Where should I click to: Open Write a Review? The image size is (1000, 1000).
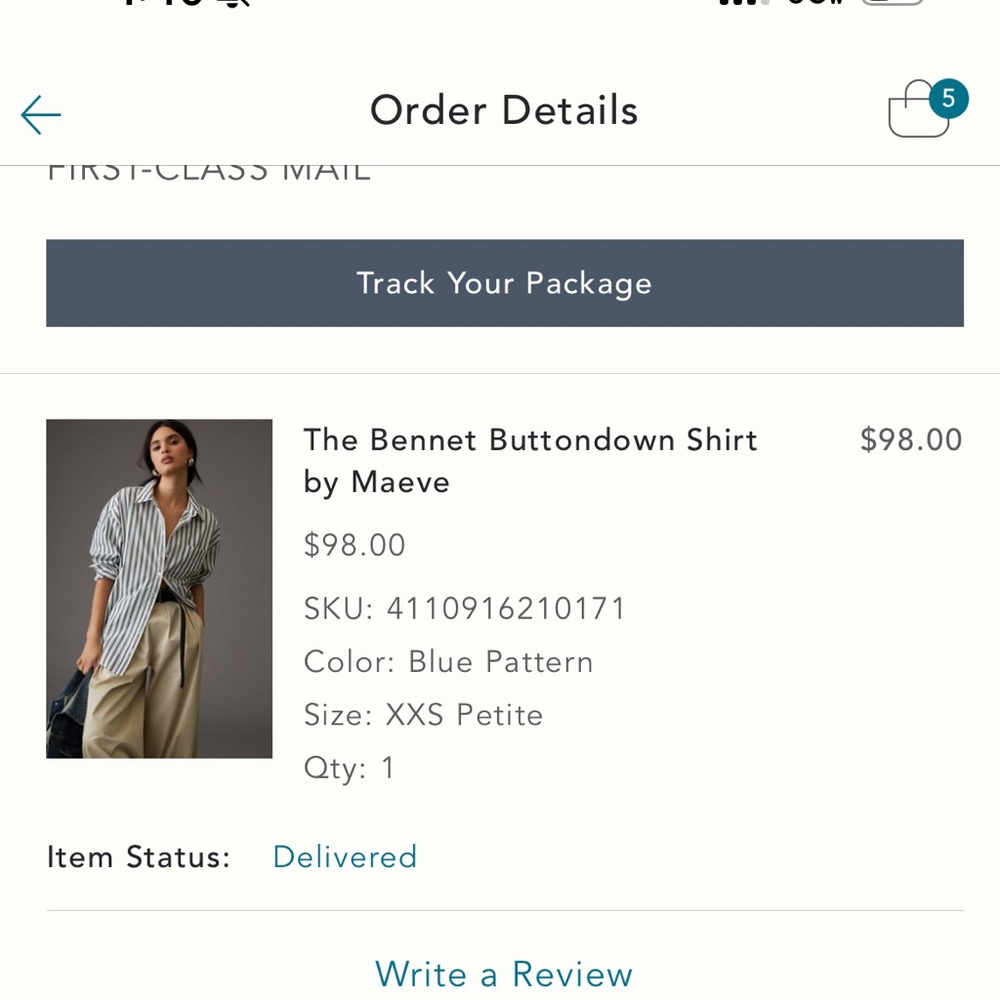[503, 974]
